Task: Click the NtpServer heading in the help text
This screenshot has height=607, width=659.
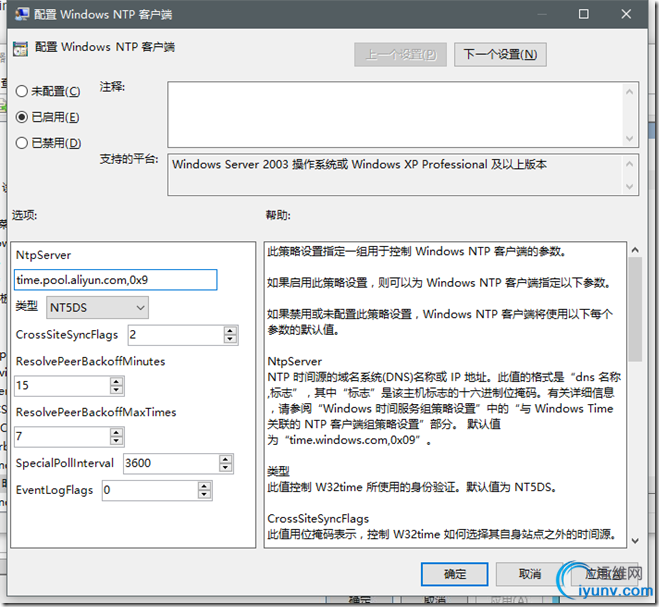Action: [295, 362]
